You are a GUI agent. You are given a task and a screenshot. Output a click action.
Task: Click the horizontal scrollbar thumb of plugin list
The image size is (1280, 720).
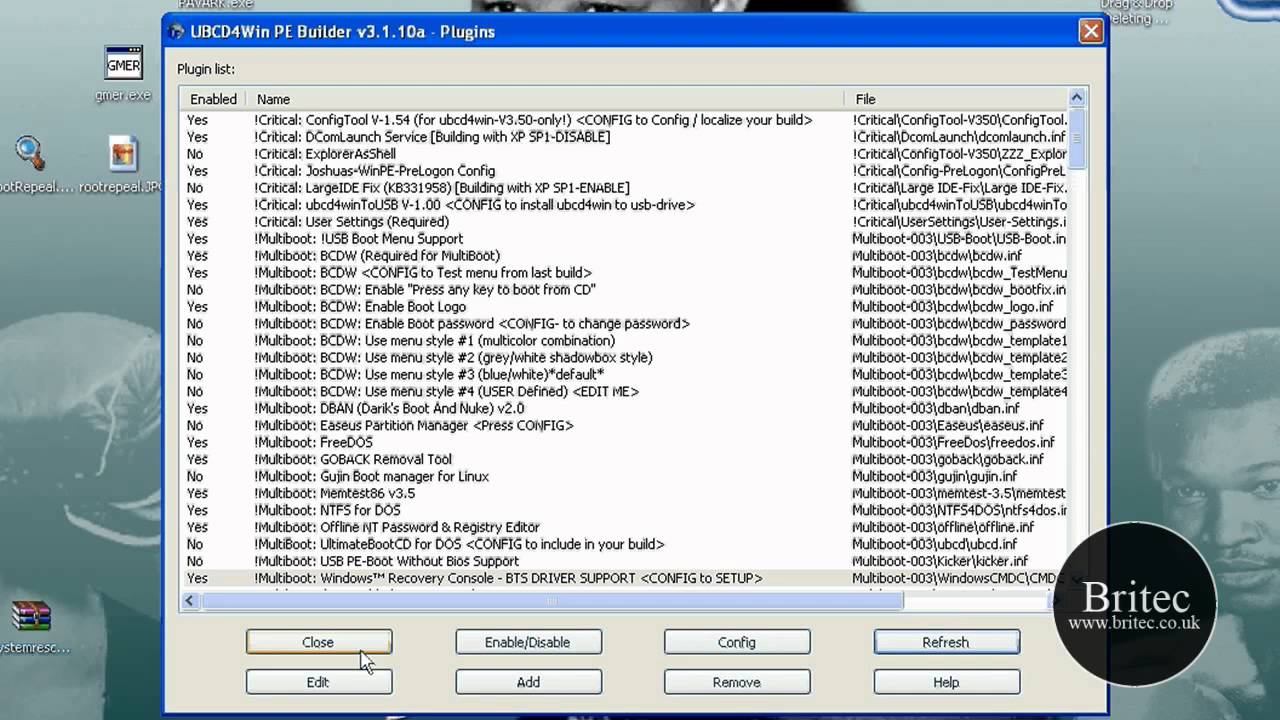point(552,601)
